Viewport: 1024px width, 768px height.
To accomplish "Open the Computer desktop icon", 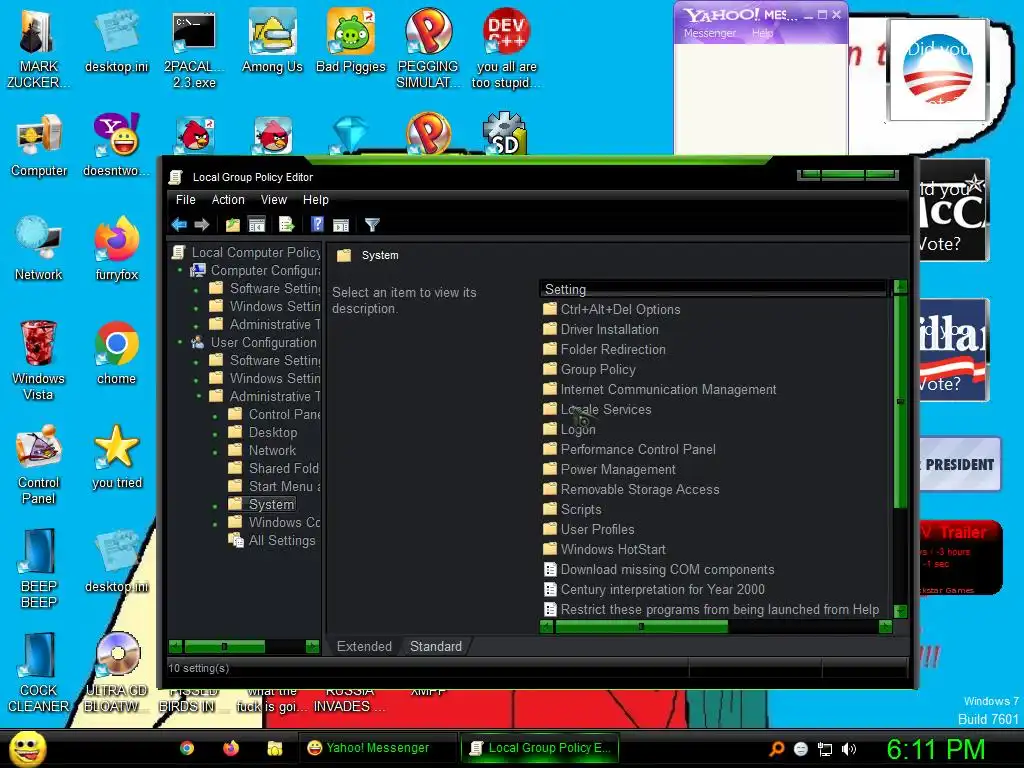I will point(39,146).
